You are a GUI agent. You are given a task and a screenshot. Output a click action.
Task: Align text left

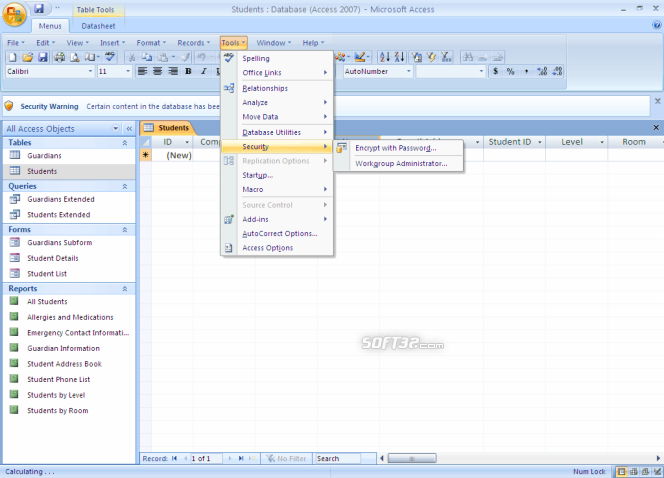(142, 71)
